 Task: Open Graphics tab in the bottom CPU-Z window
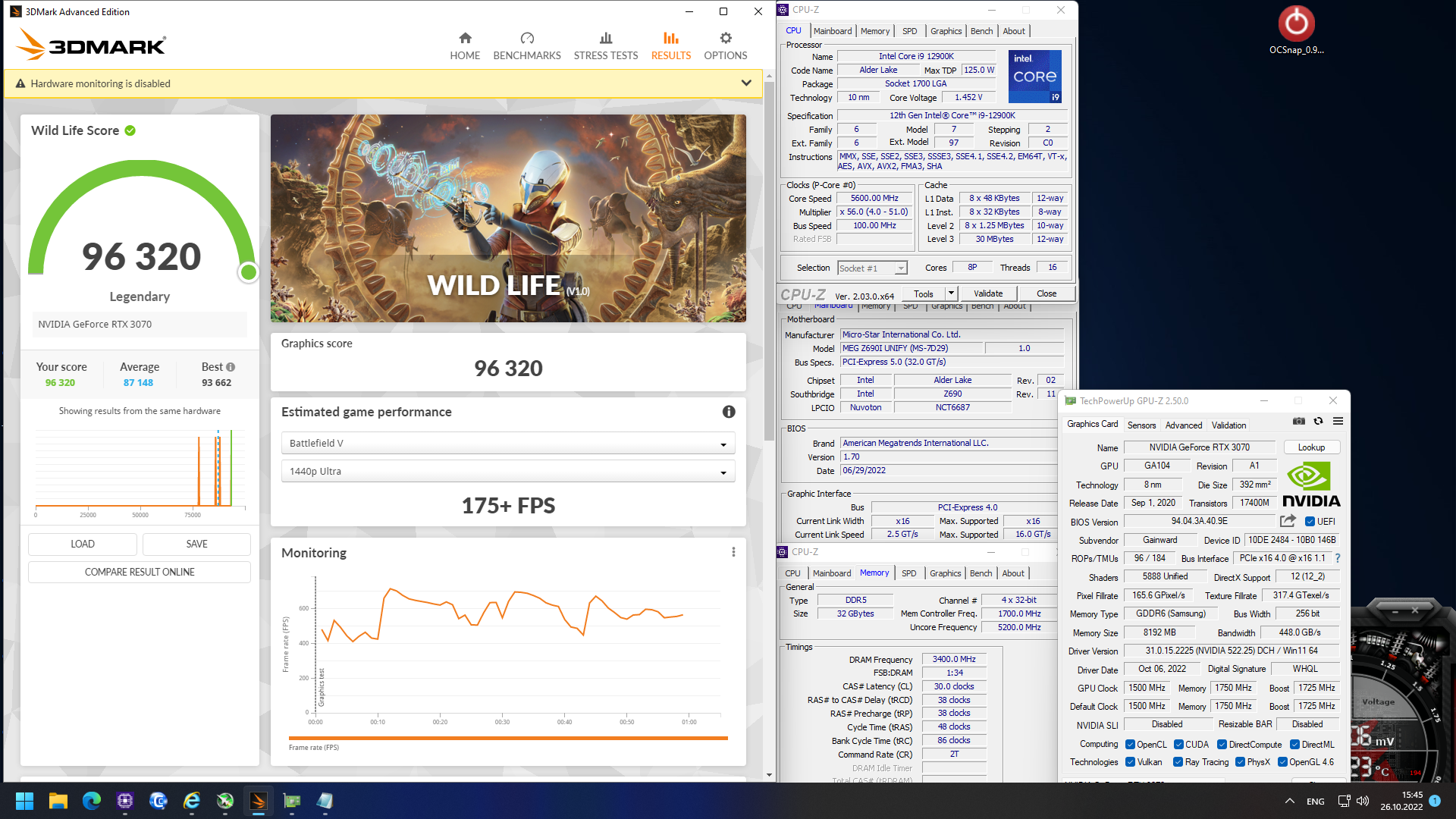pos(945,573)
